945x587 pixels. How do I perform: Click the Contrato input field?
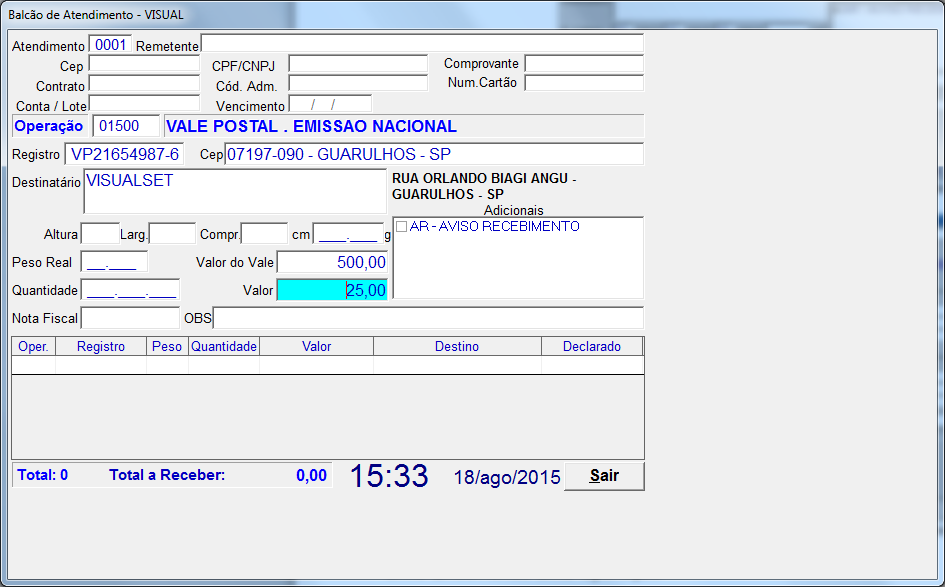pos(144,83)
